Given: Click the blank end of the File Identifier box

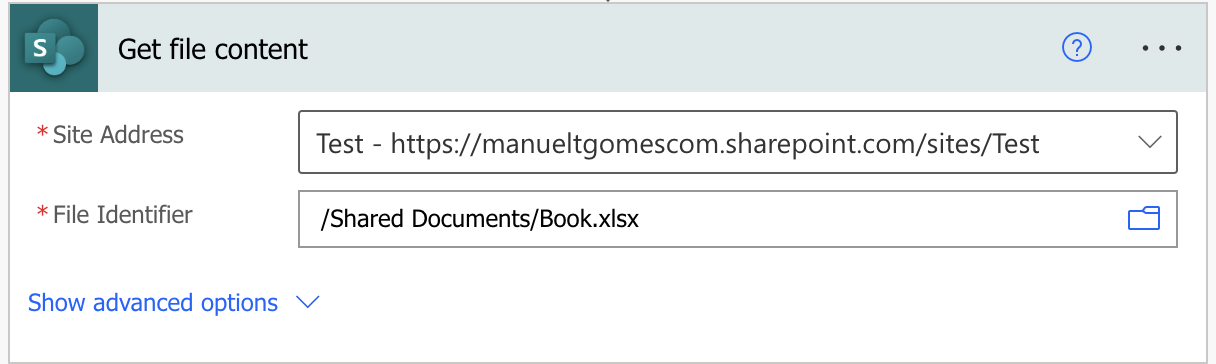Looking at the screenshot, I should pos(880,219).
